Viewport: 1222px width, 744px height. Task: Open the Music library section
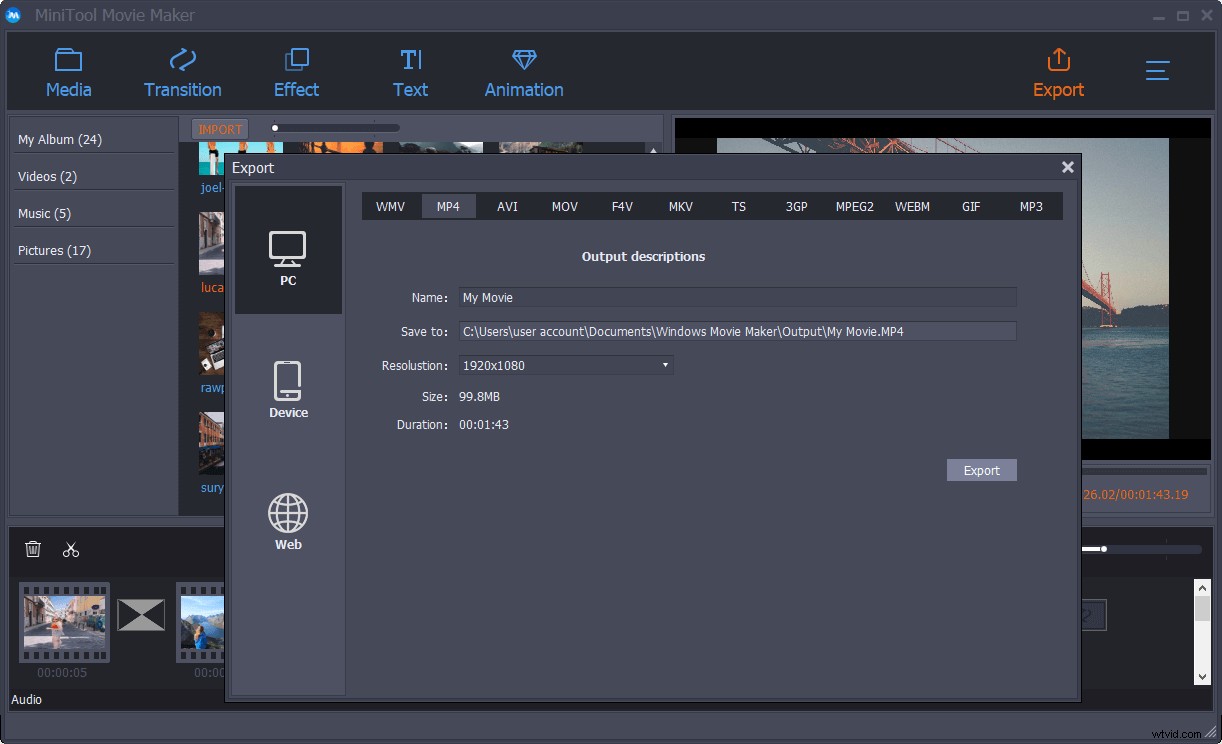(x=44, y=213)
